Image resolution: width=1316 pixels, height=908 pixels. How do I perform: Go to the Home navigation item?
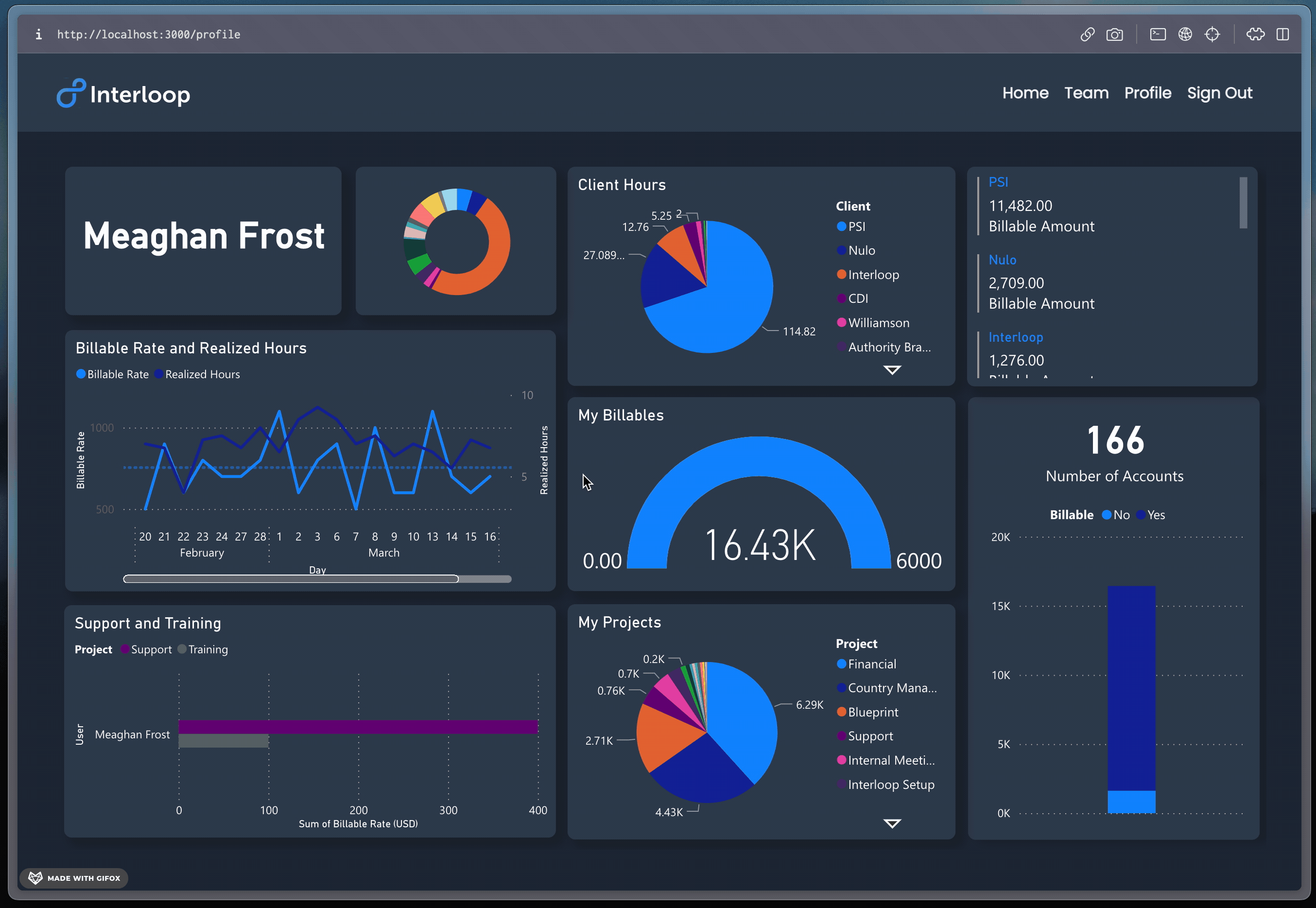click(x=1025, y=93)
